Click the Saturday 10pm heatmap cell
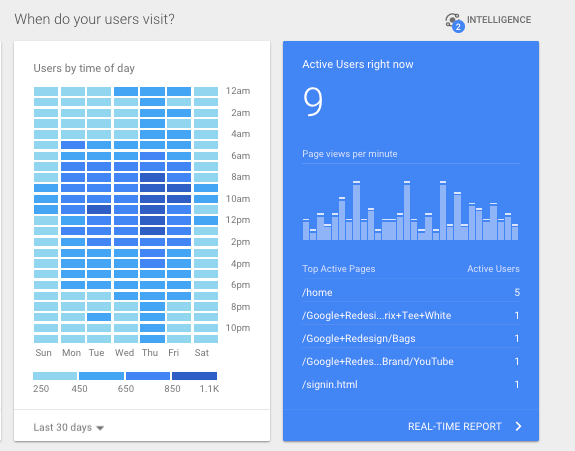 (x=206, y=328)
